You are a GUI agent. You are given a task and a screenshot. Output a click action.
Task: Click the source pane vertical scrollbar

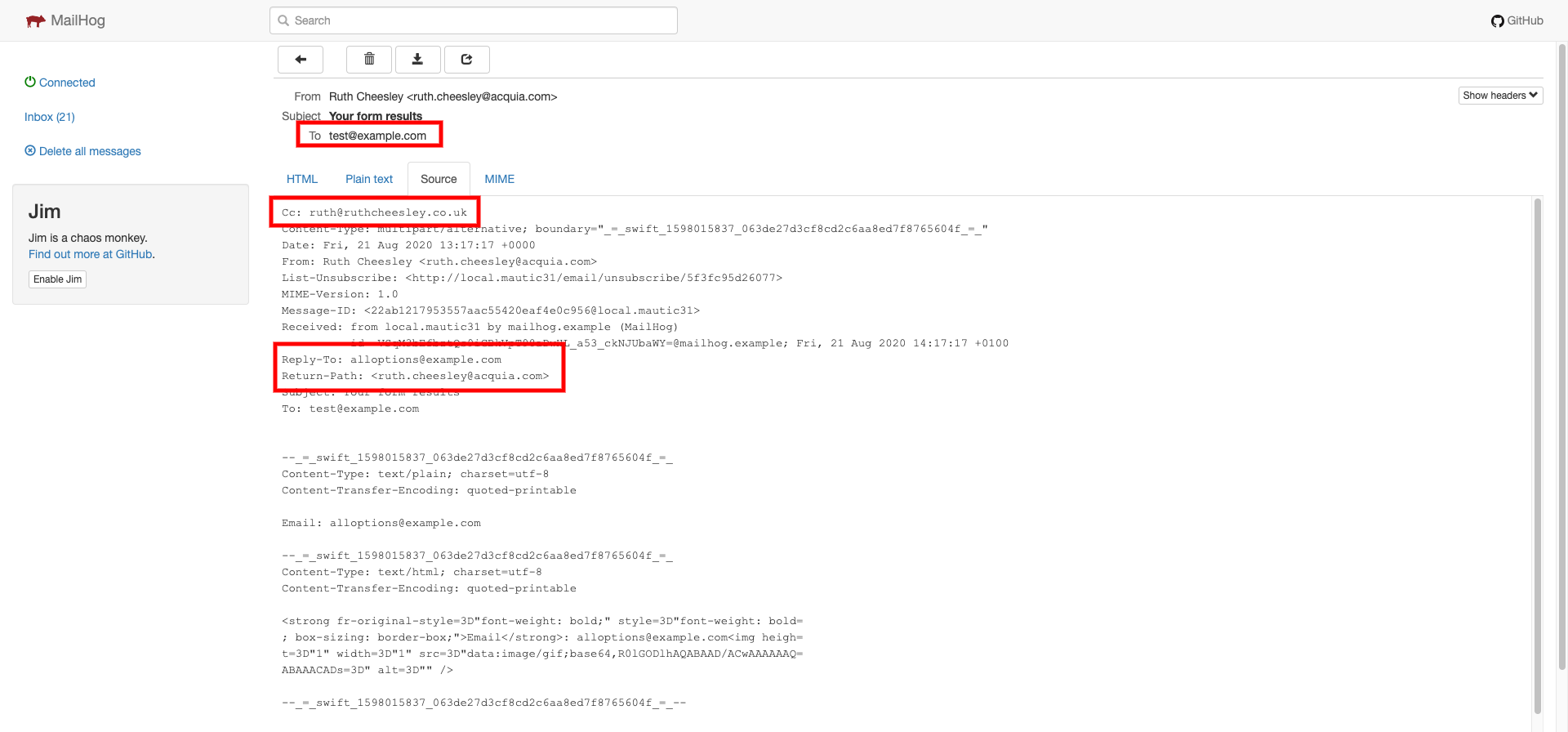tap(1537, 457)
